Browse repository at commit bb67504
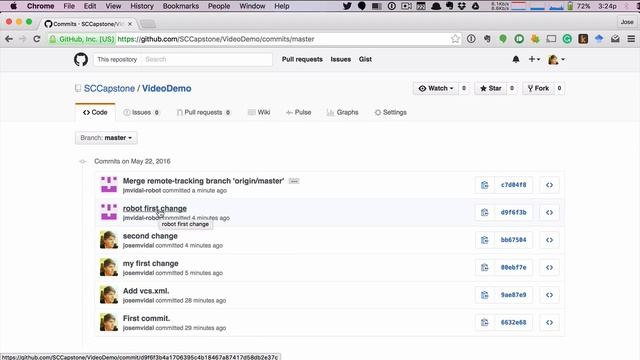This screenshot has height=360, width=640. click(x=549, y=240)
